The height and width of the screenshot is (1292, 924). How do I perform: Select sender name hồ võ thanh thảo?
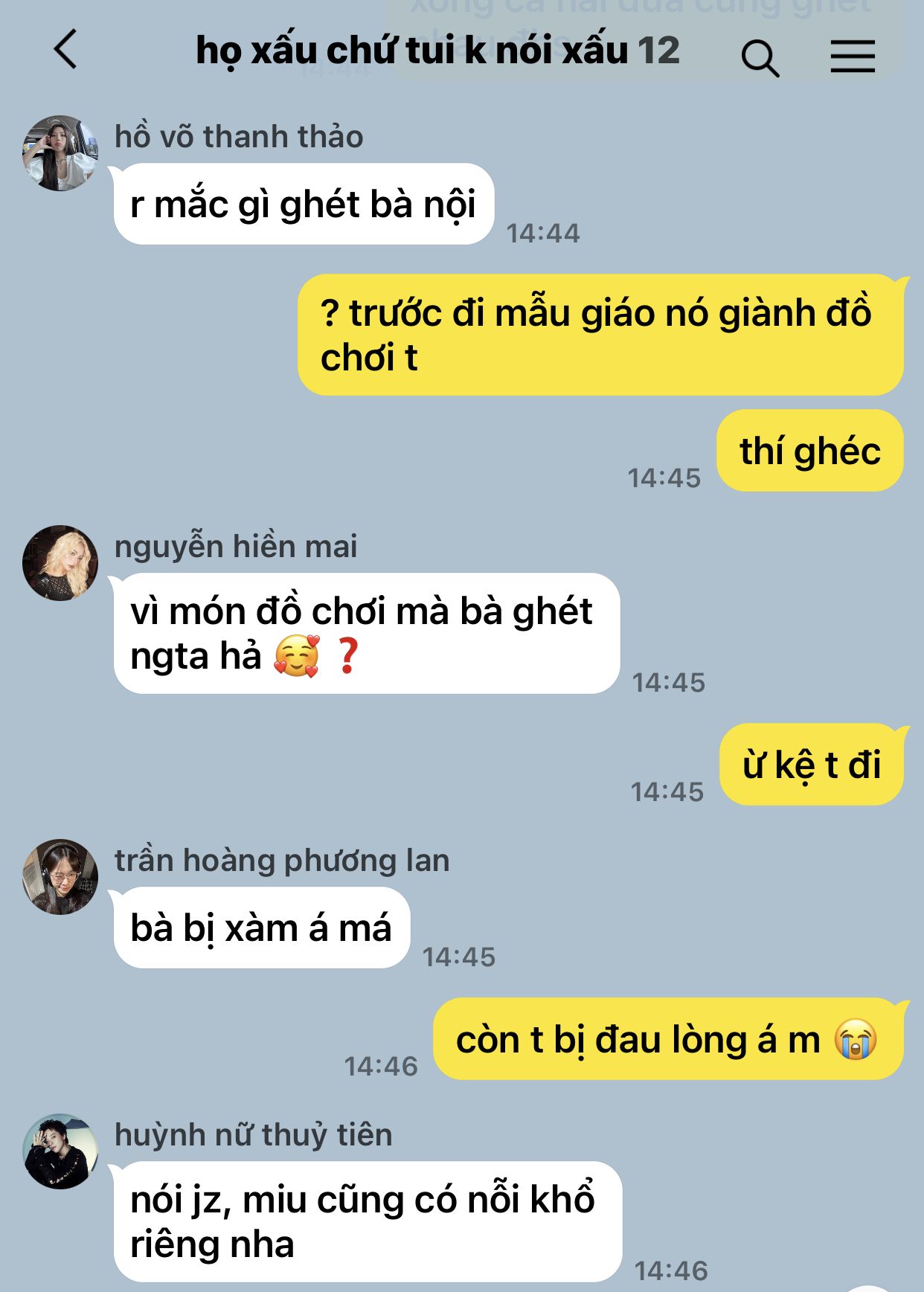coord(239,137)
